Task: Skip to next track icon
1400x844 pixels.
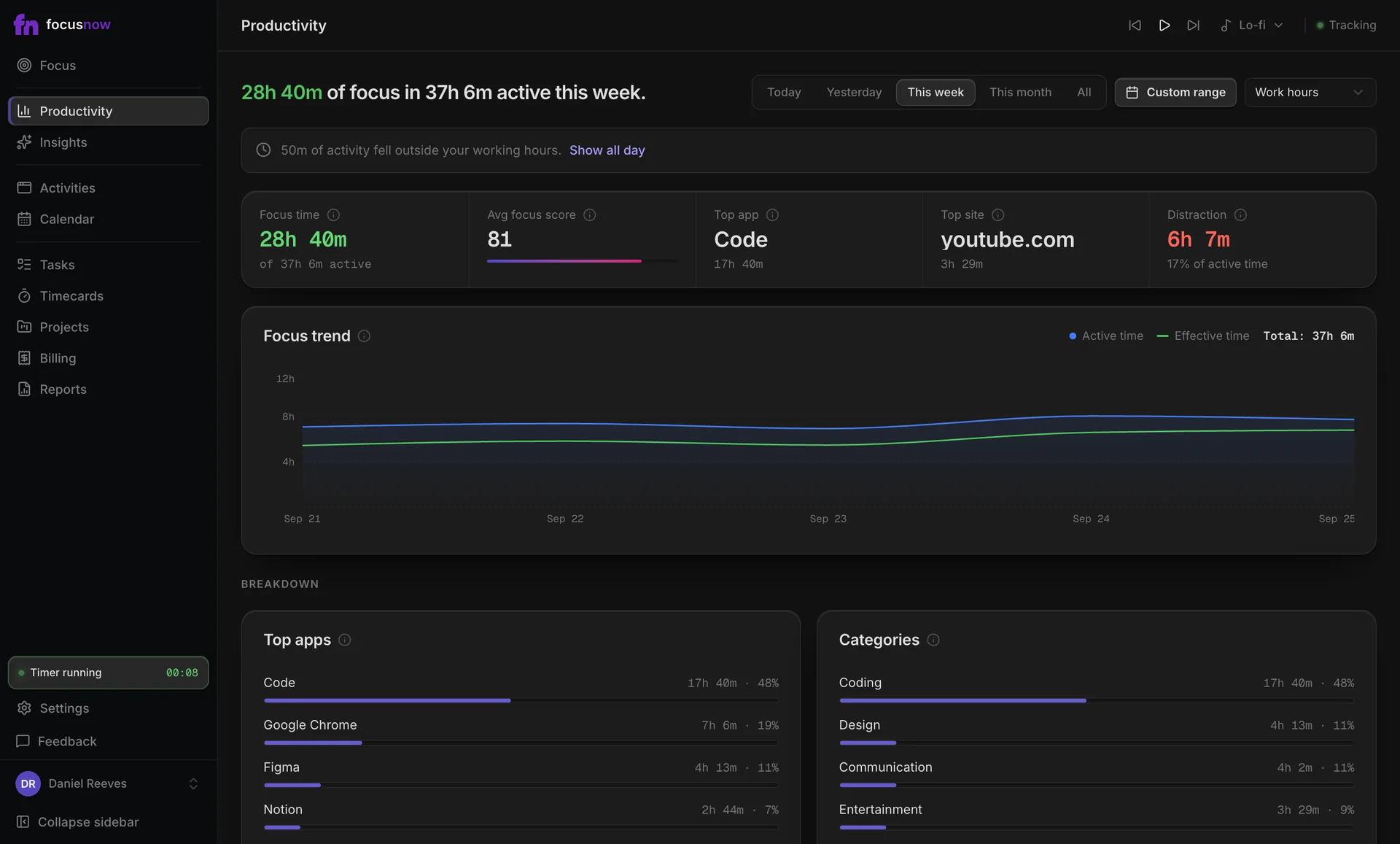Action: coord(1193,26)
